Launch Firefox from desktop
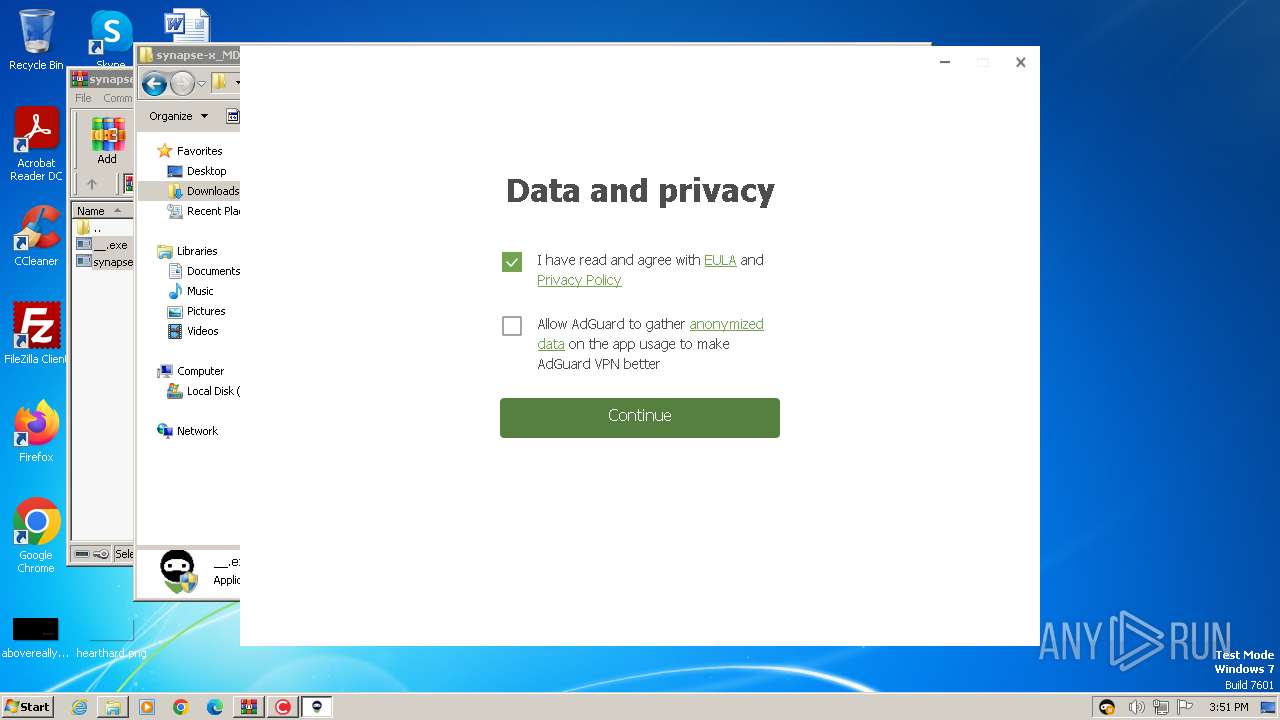Viewport: 1280px width, 720px height. [36, 432]
